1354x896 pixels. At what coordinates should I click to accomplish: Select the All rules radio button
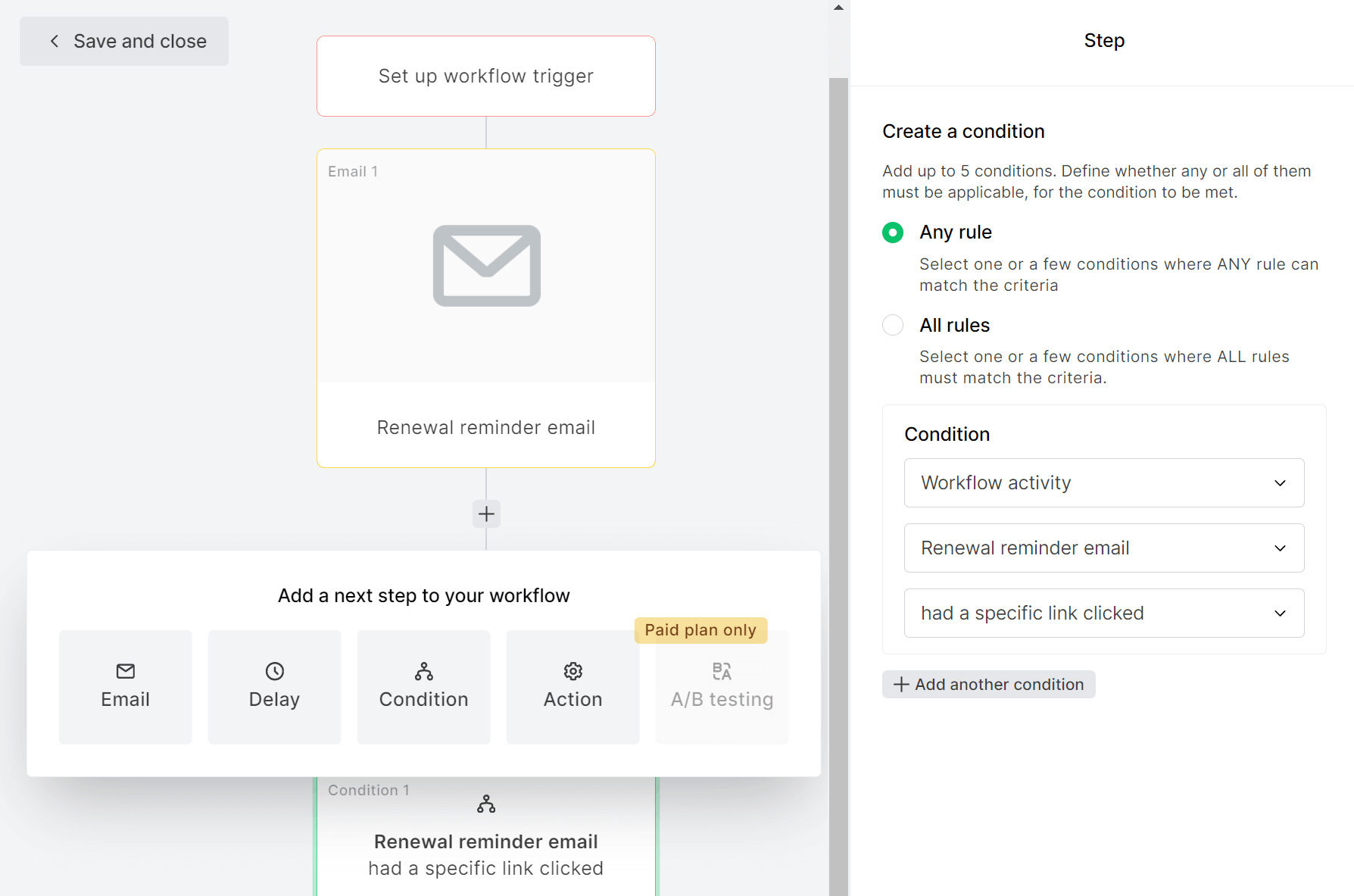893,325
